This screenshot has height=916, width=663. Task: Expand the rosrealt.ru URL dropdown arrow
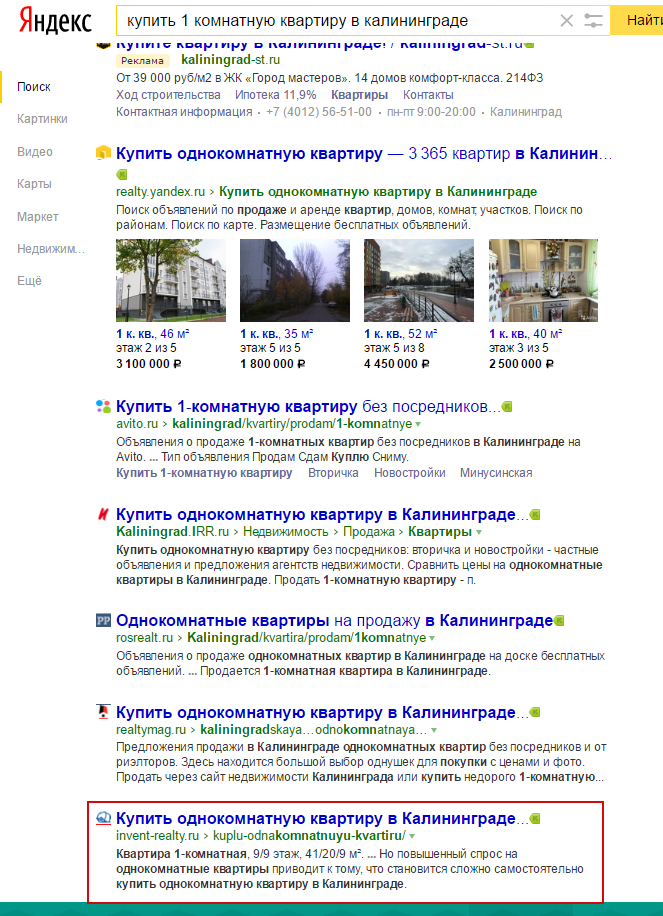432,638
